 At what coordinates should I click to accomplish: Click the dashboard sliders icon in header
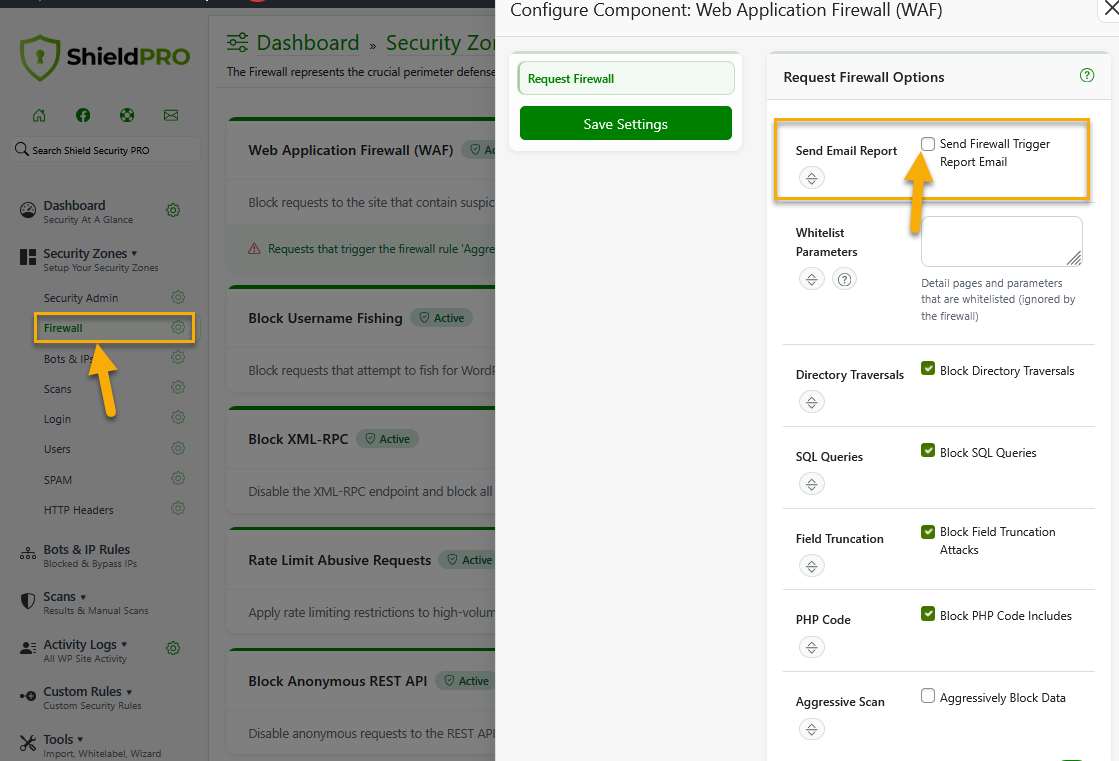[238, 42]
